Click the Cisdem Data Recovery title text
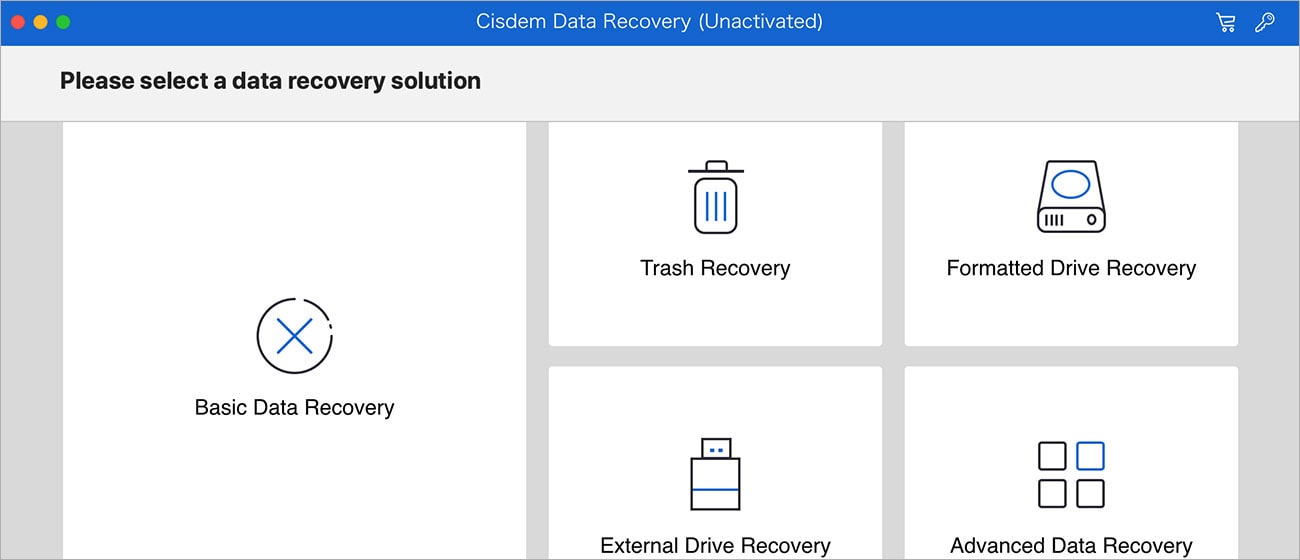This screenshot has width=1300, height=560. point(649,22)
